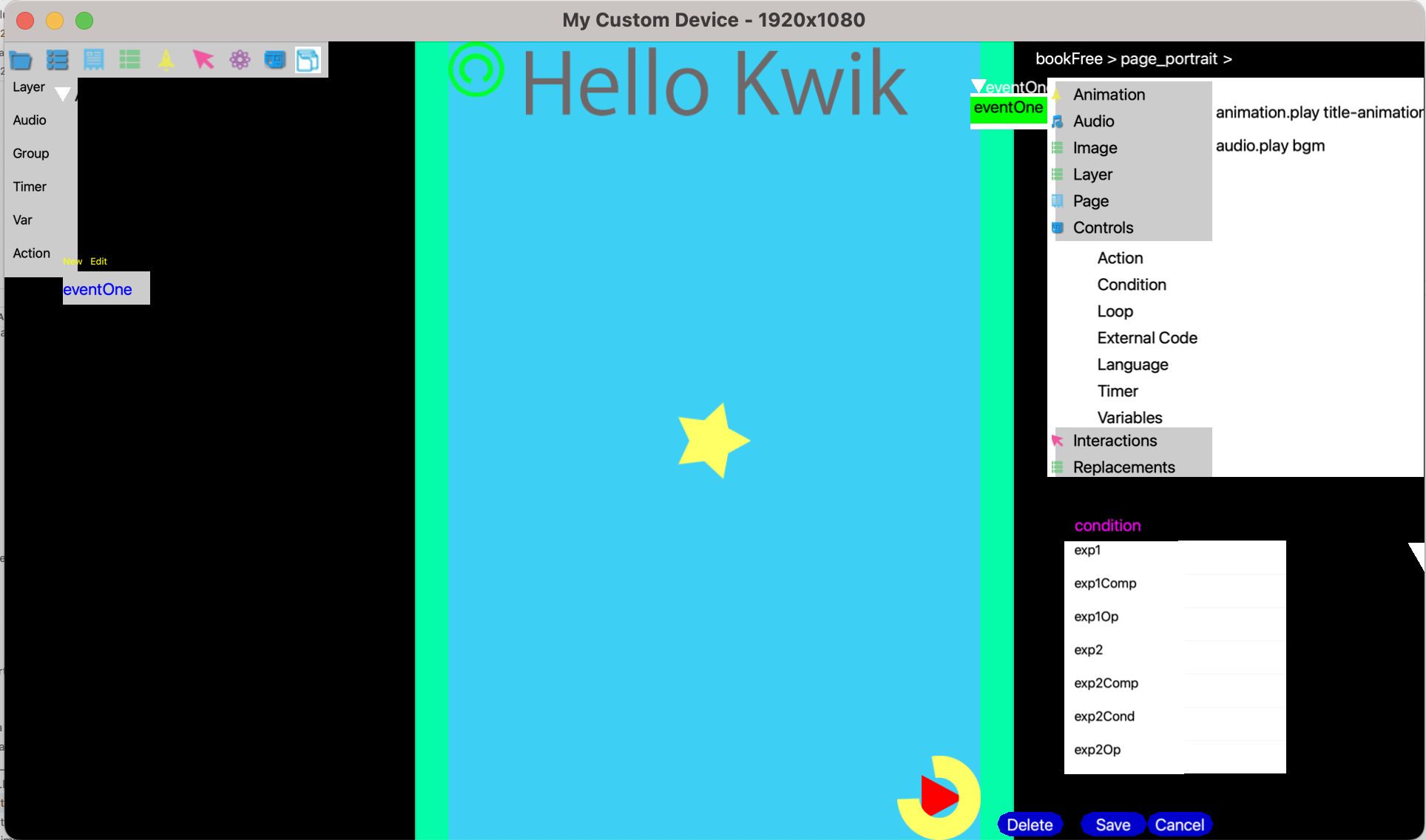Select the audio.play bgm command
The height and width of the screenshot is (840, 1426).
[x=1270, y=146]
